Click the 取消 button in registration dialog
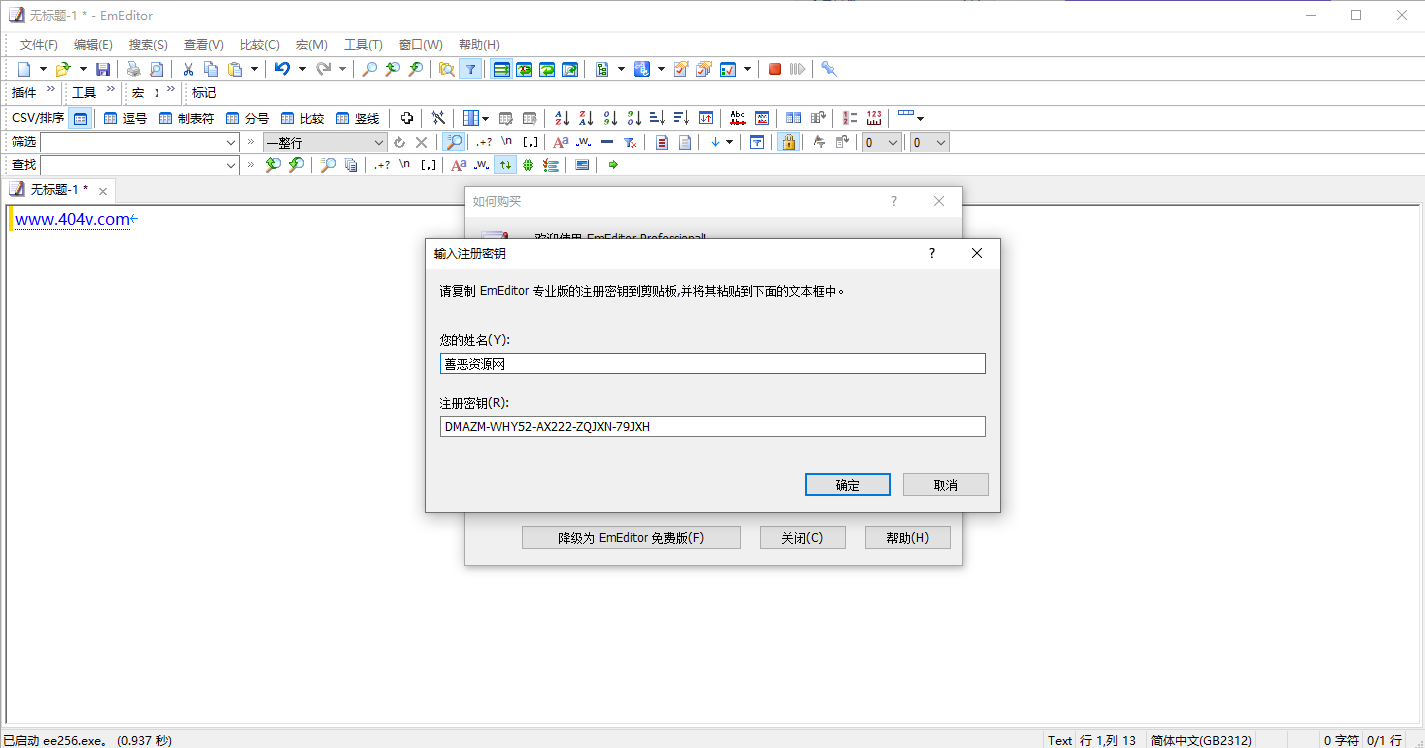 (946, 485)
